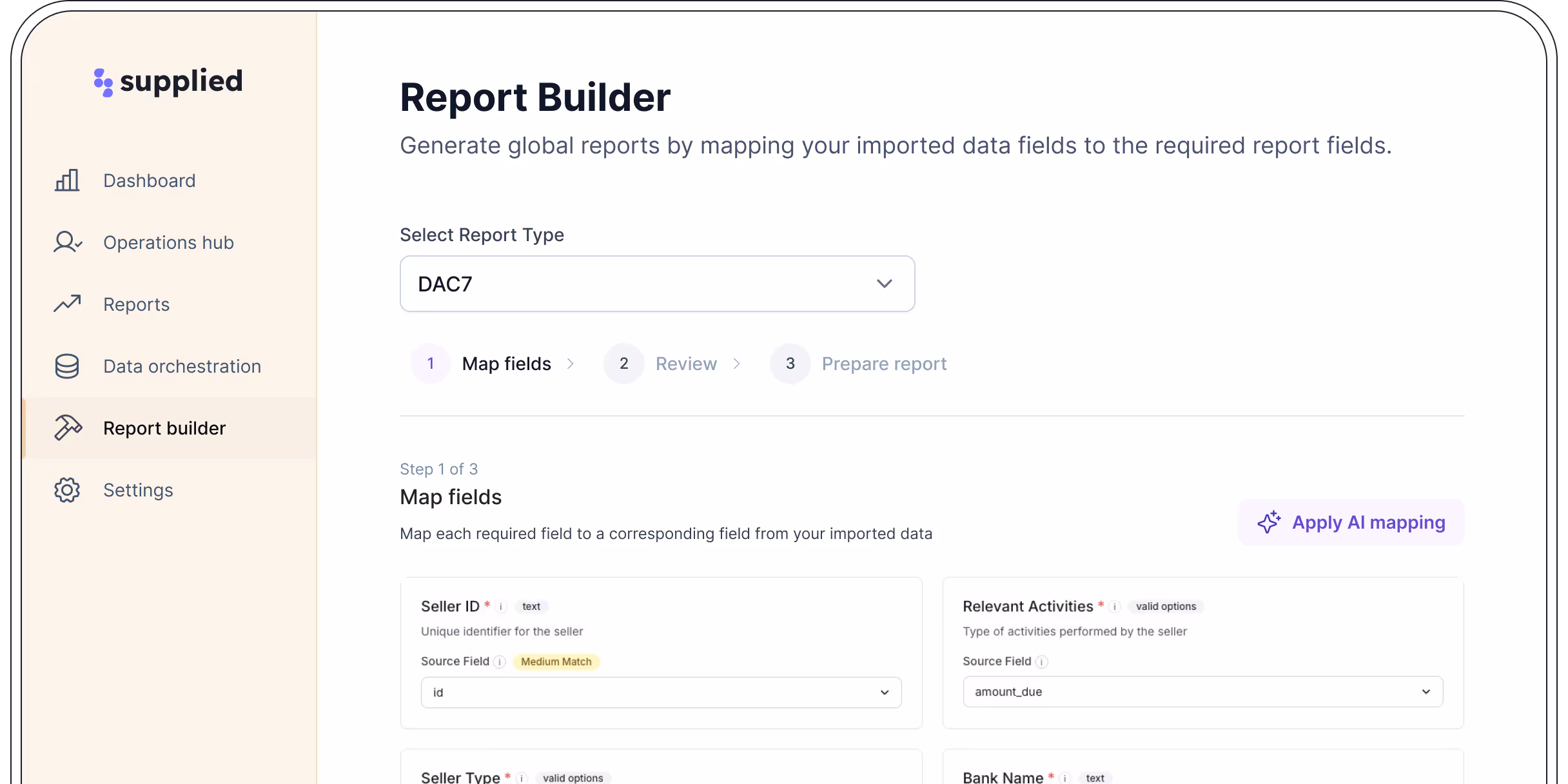This screenshot has width=1568, height=784.
Task: Select the Operations hub icon
Action: point(66,242)
